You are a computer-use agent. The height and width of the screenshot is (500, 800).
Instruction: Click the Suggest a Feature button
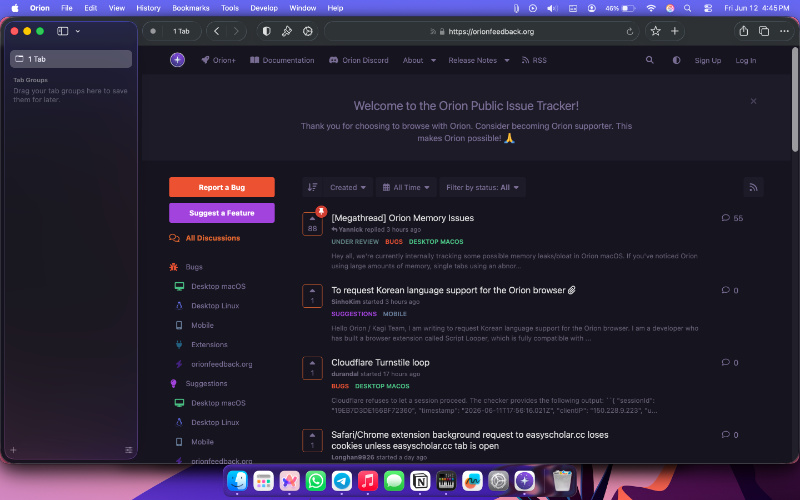pos(221,213)
